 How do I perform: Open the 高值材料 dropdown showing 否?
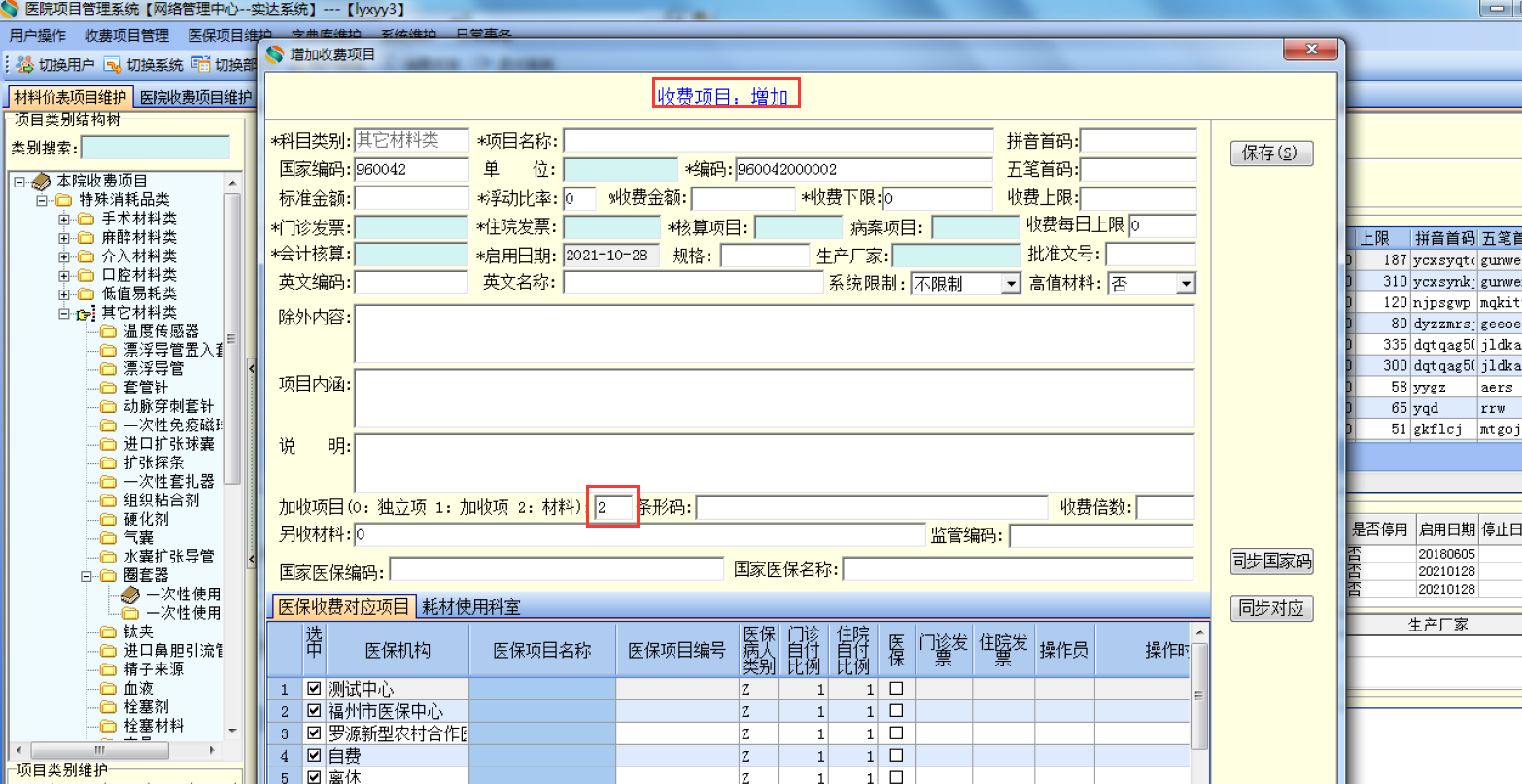click(x=1186, y=284)
